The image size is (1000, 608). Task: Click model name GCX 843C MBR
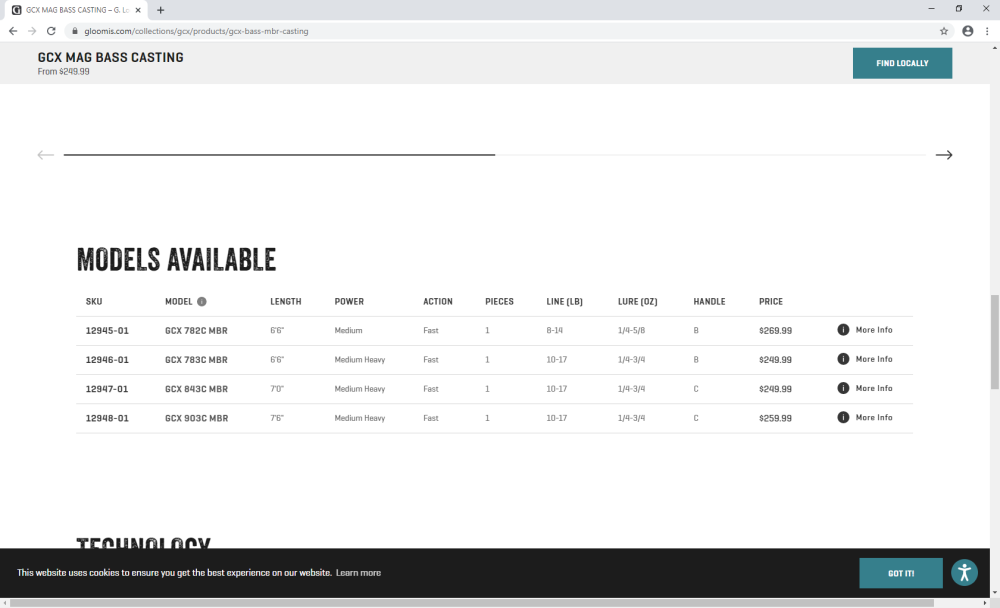point(196,389)
